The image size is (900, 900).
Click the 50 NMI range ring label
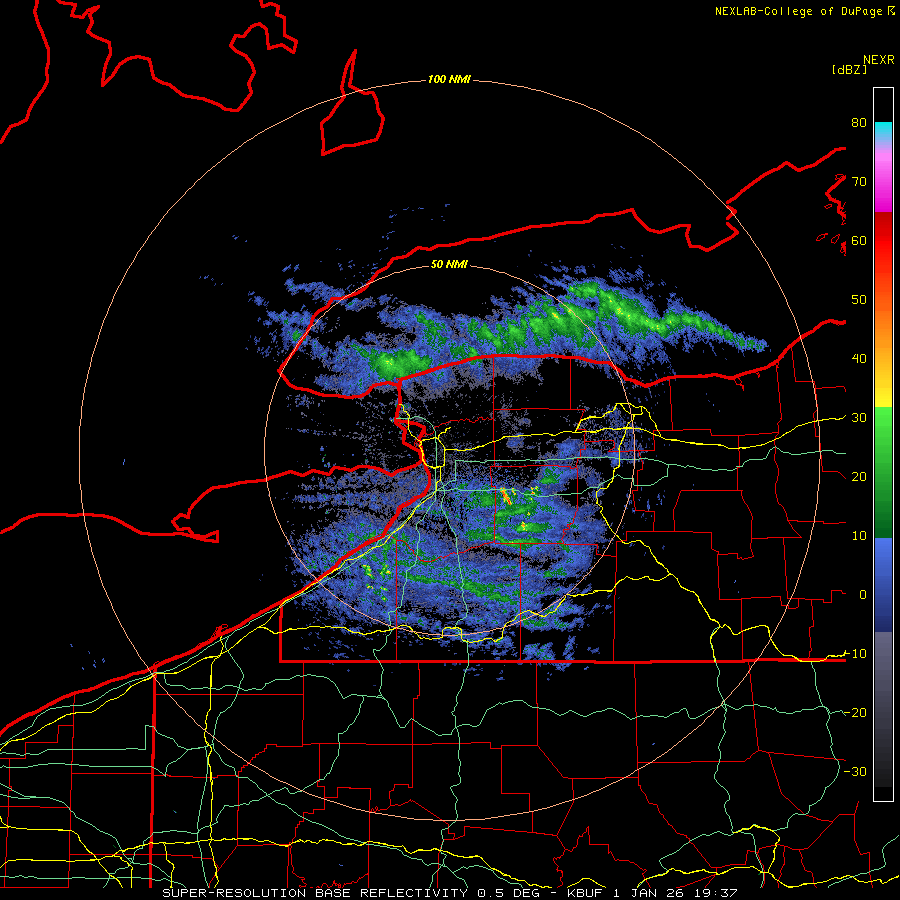449,264
